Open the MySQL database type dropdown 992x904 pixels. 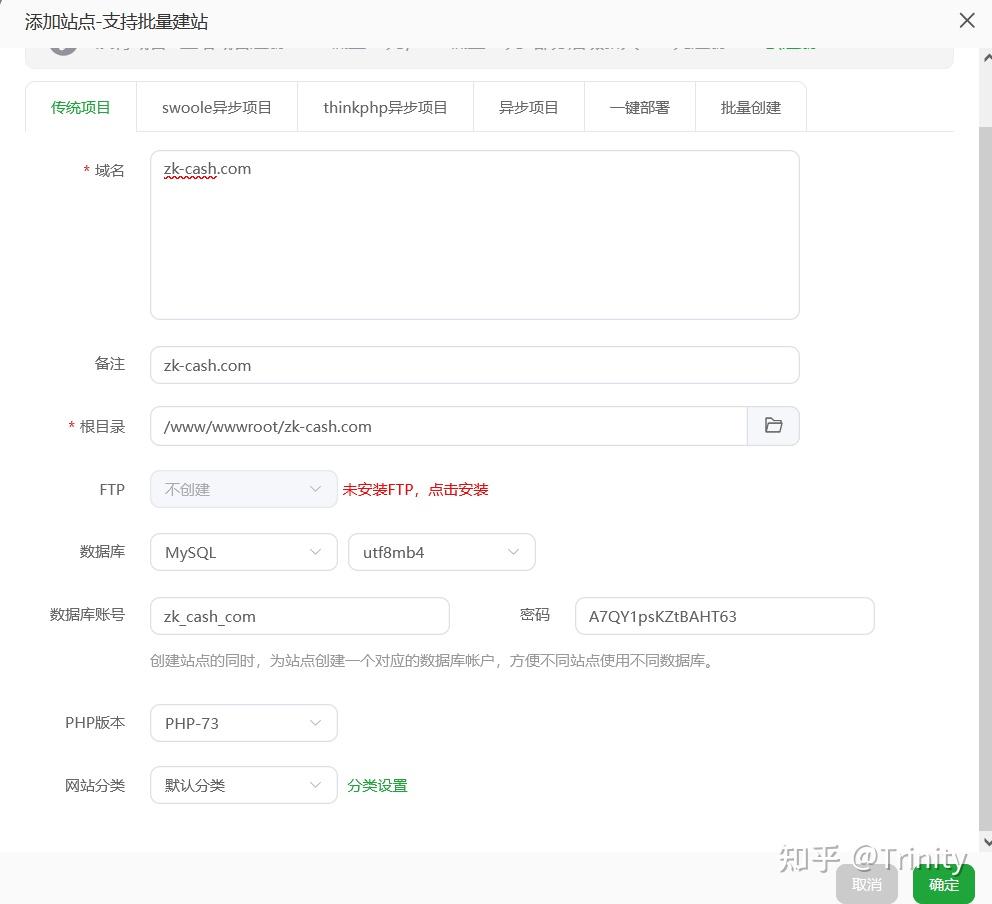[242, 551]
